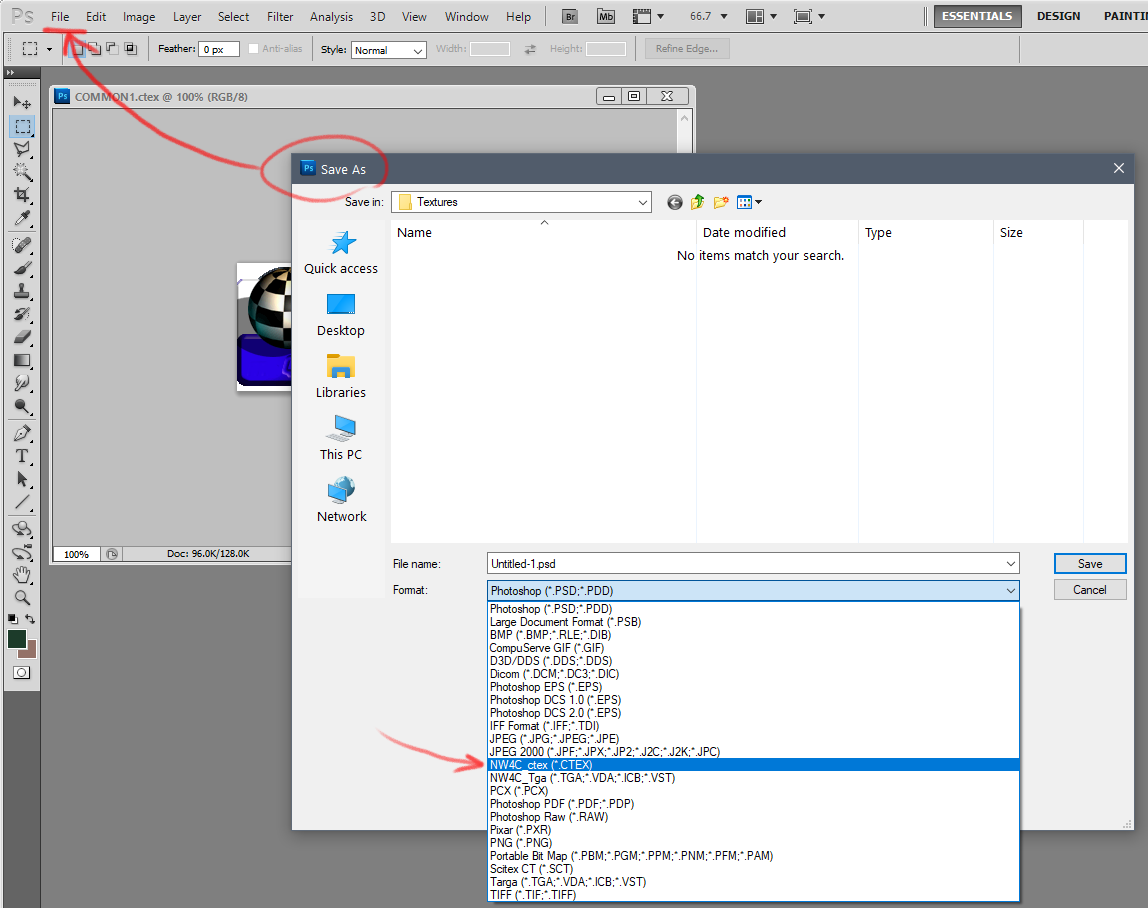Select the Pen tool
The image size is (1148, 908).
point(22,433)
